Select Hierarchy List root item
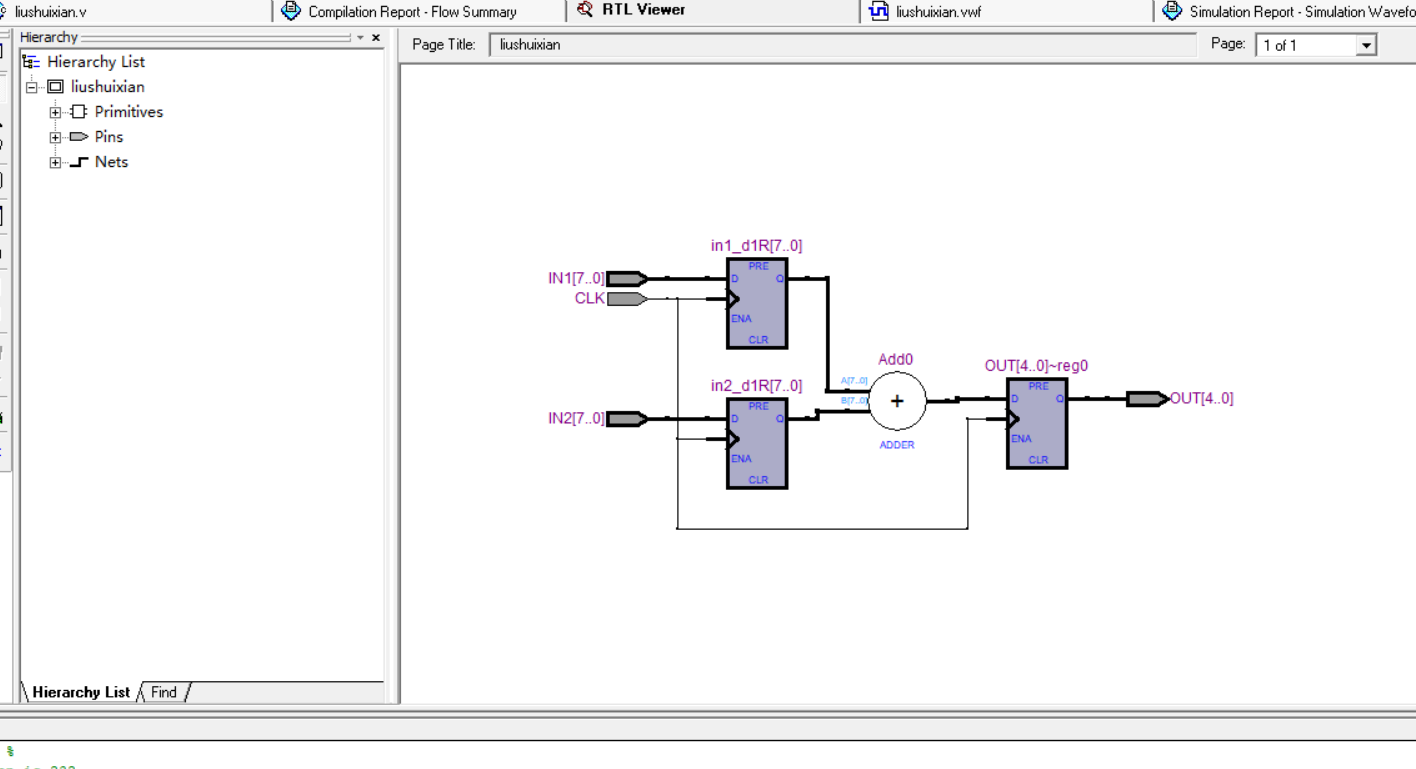Image resolution: width=1416 pixels, height=769 pixels. tap(96, 62)
